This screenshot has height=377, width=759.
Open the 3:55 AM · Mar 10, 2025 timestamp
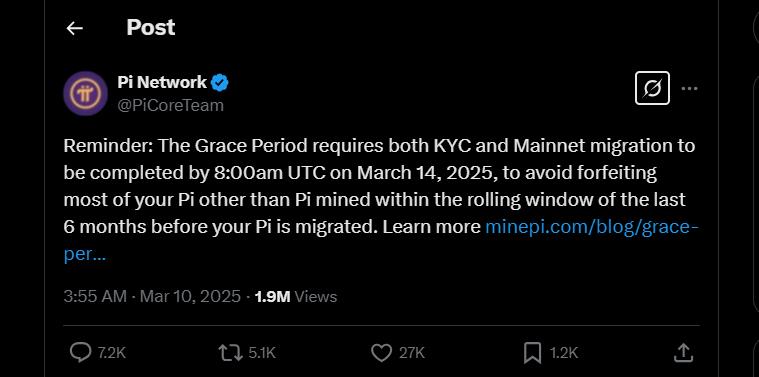pyautogui.click(x=152, y=296)
